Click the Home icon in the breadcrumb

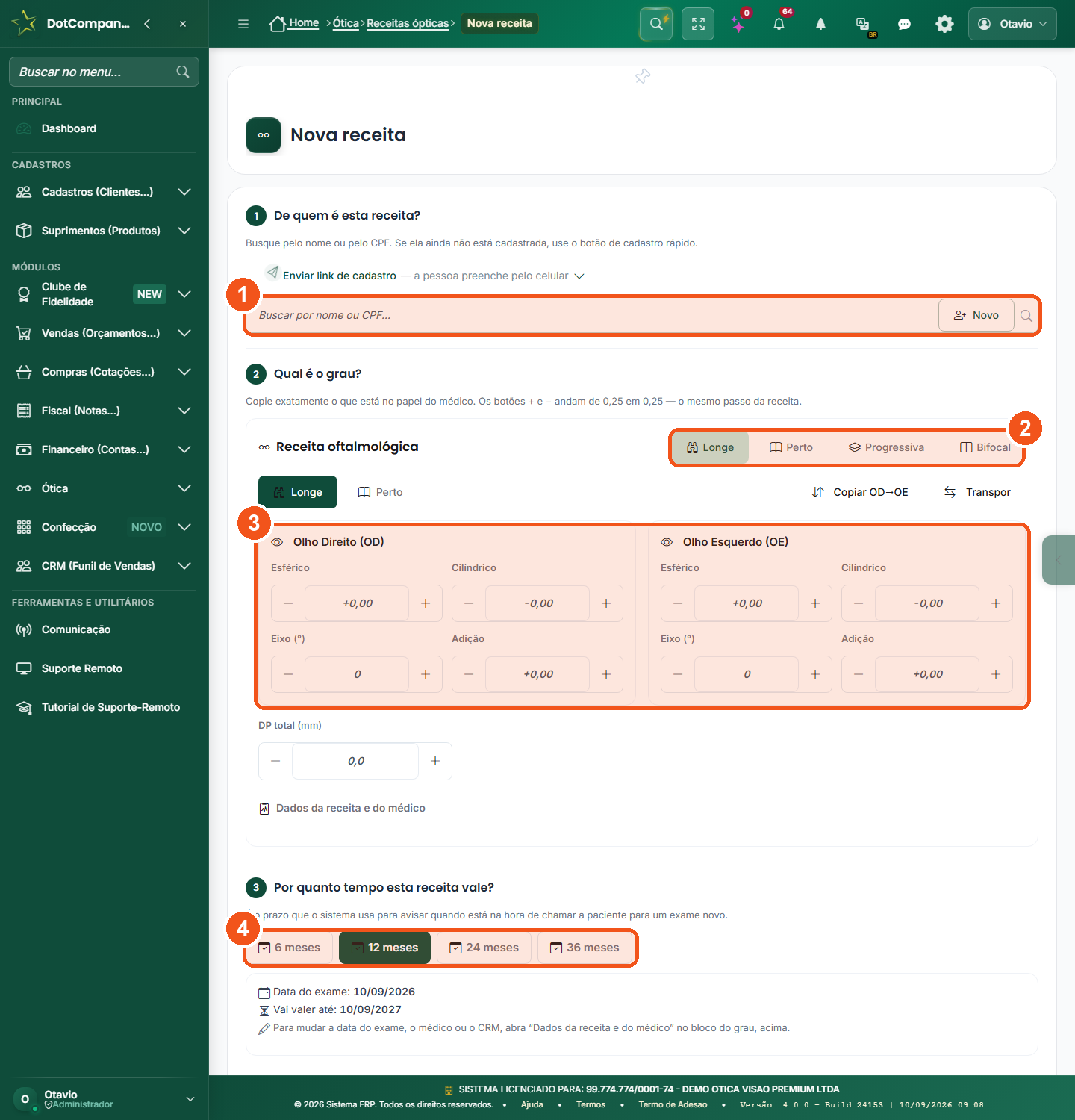[278, 24]
